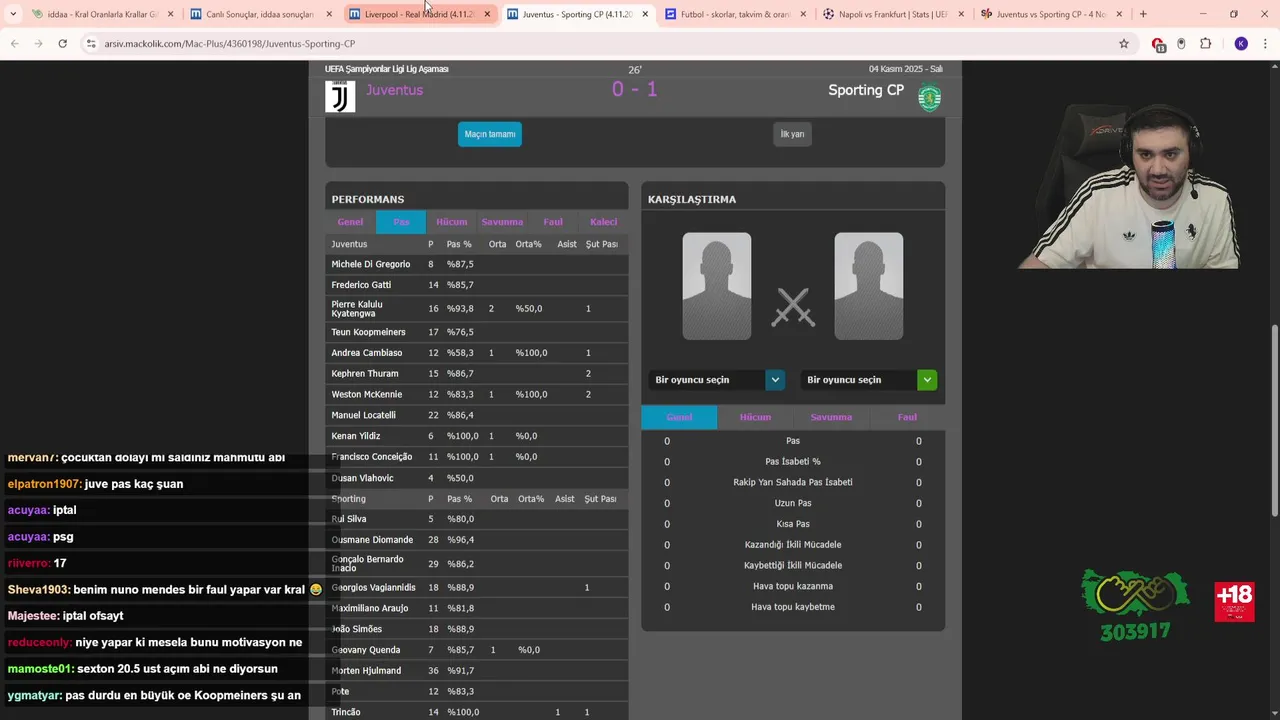1280x720 pixels.
Task: Go back with the browser back arrow
Action: (15, 44)
